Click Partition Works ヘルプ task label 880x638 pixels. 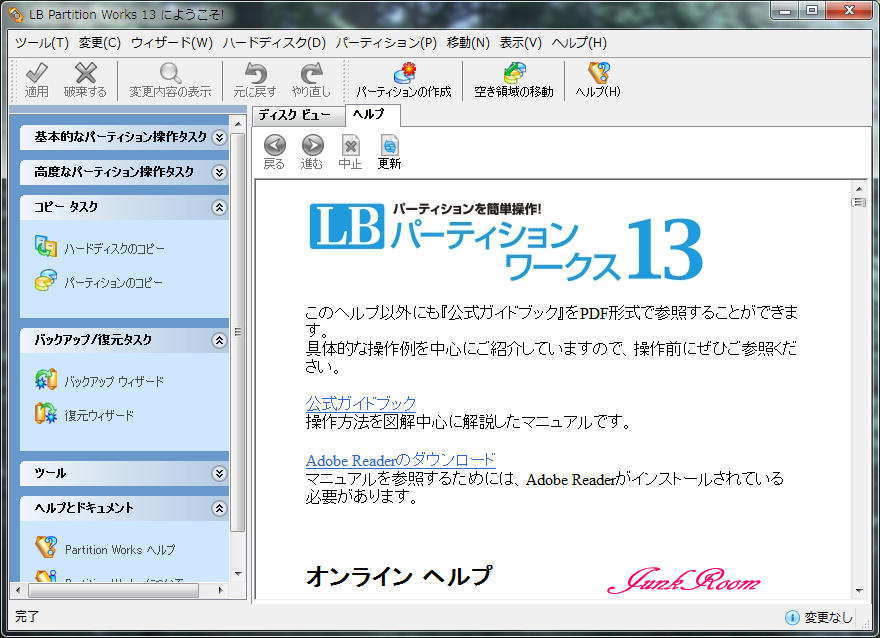point(120,549)
